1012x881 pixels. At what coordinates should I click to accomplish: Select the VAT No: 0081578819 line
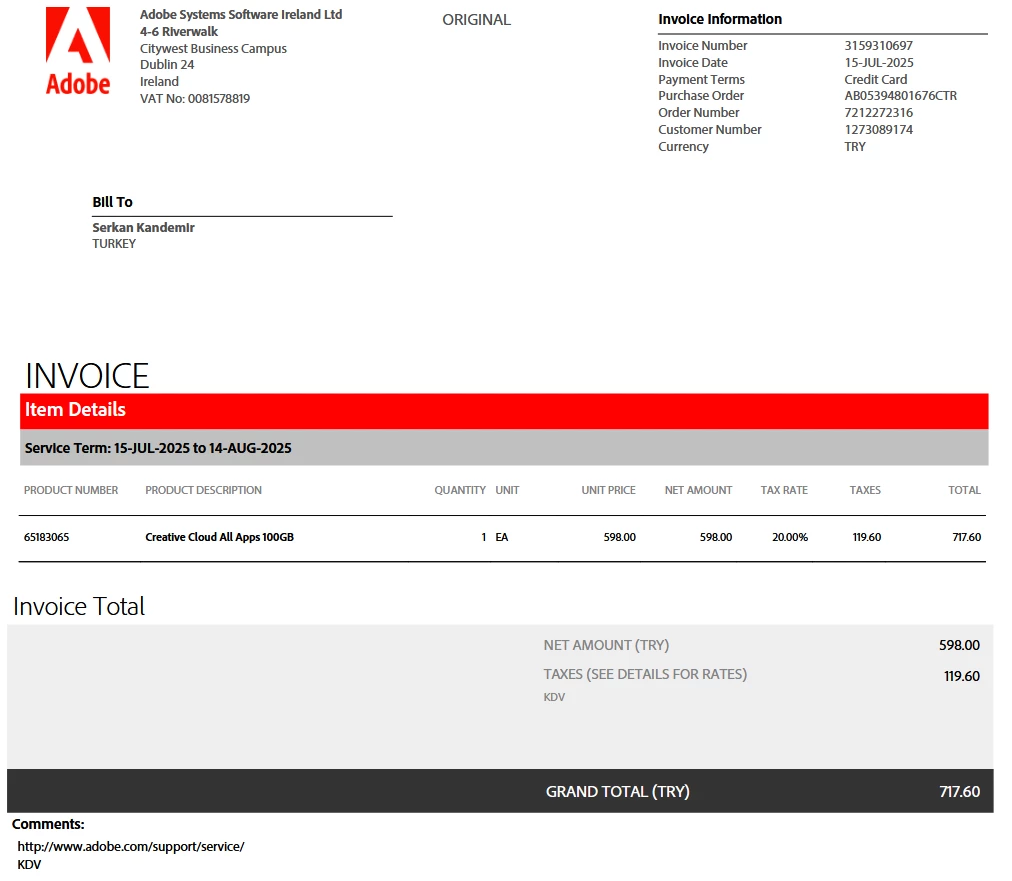coord(195,99)
